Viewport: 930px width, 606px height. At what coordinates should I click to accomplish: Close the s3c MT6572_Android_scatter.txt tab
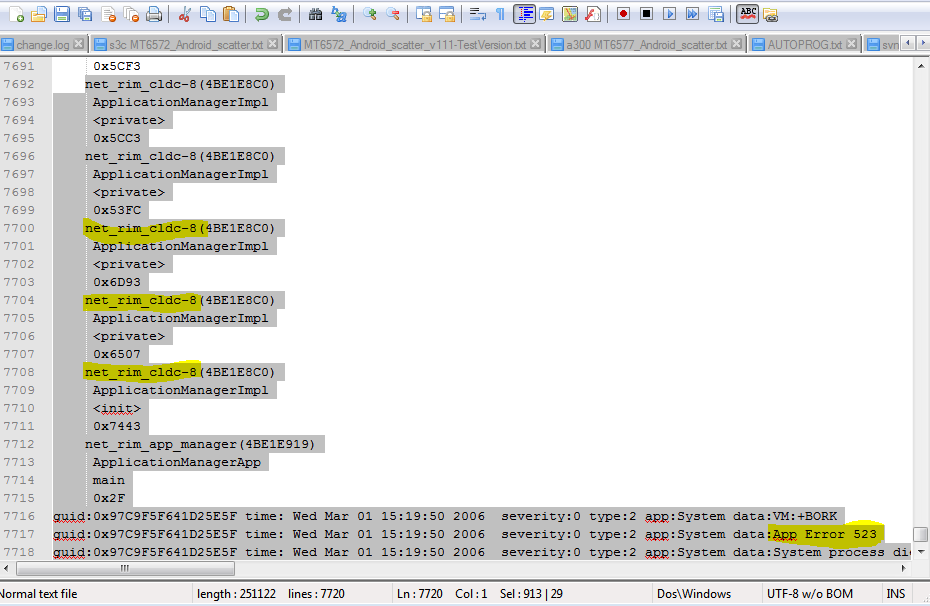click(x=272, y=44)
